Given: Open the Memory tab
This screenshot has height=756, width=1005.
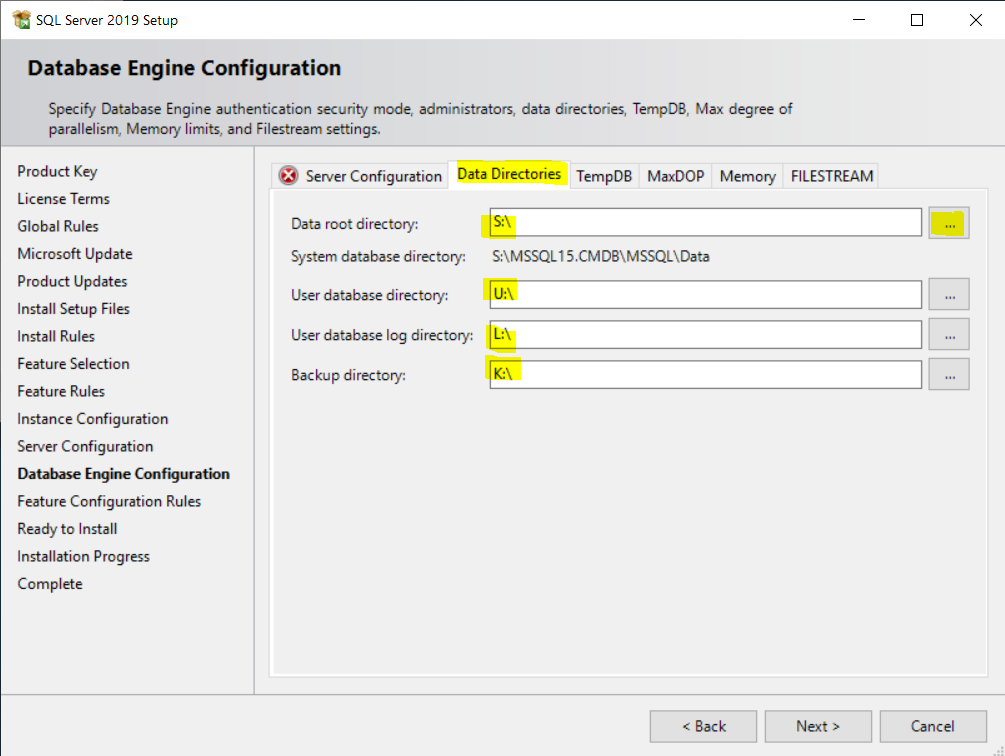Looking at the screenshot, I should [x=747, y=176].
